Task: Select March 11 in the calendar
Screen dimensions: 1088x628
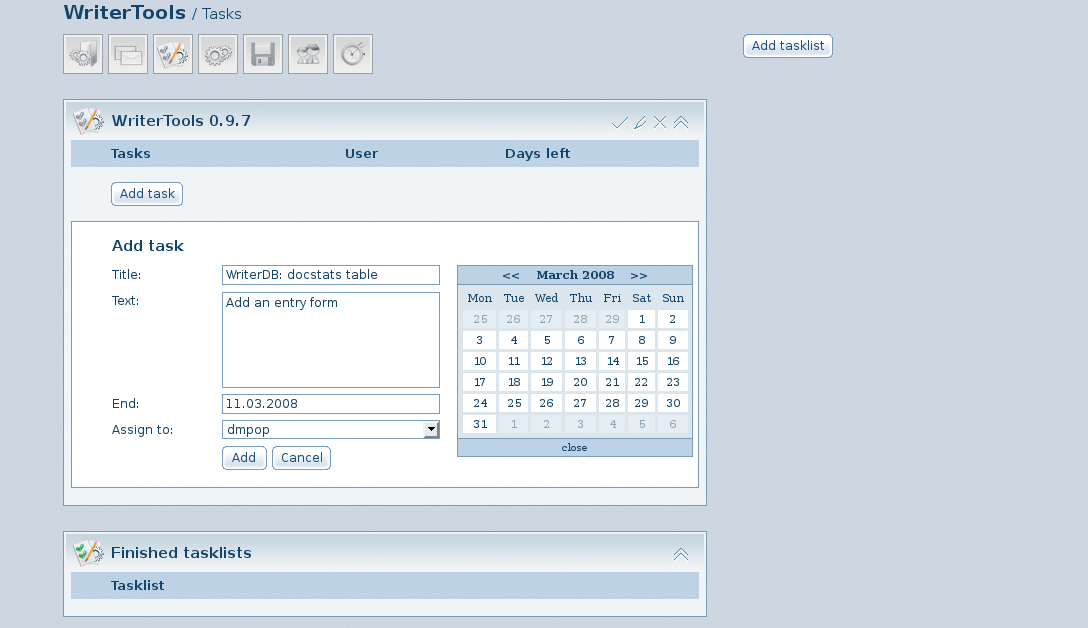Action: point(513,361)
